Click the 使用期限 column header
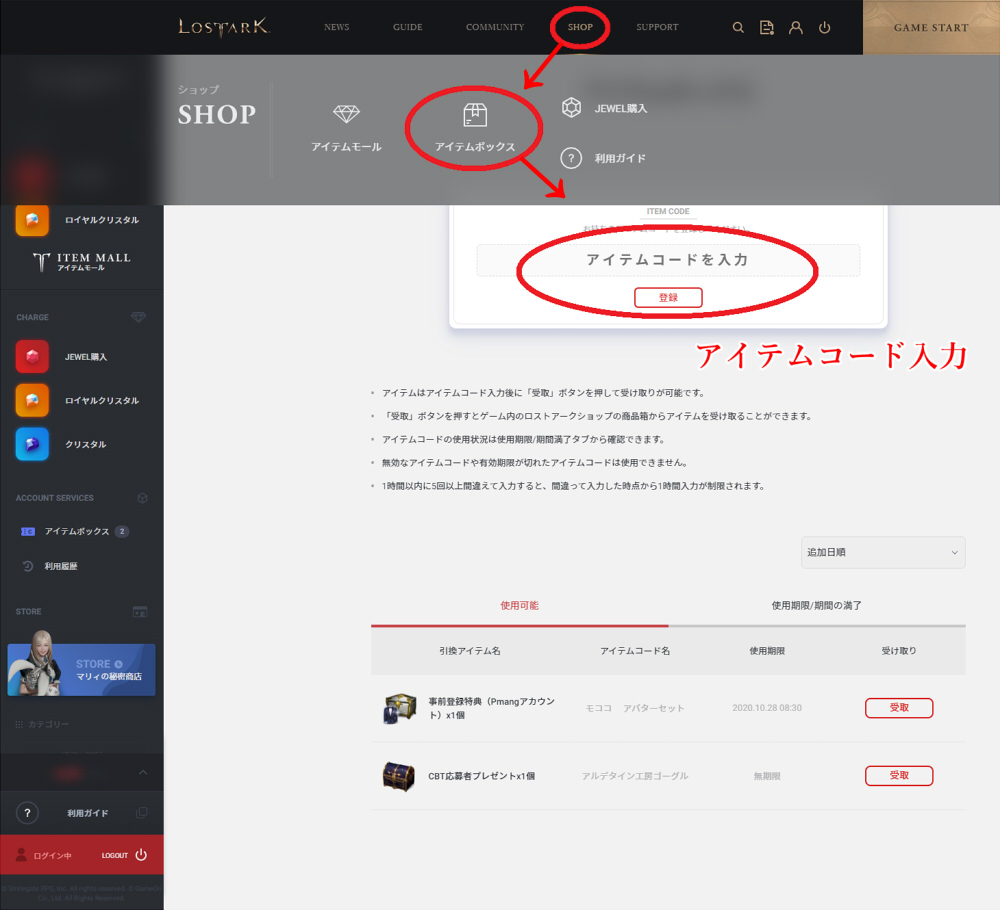 click(x=767, y=650)
